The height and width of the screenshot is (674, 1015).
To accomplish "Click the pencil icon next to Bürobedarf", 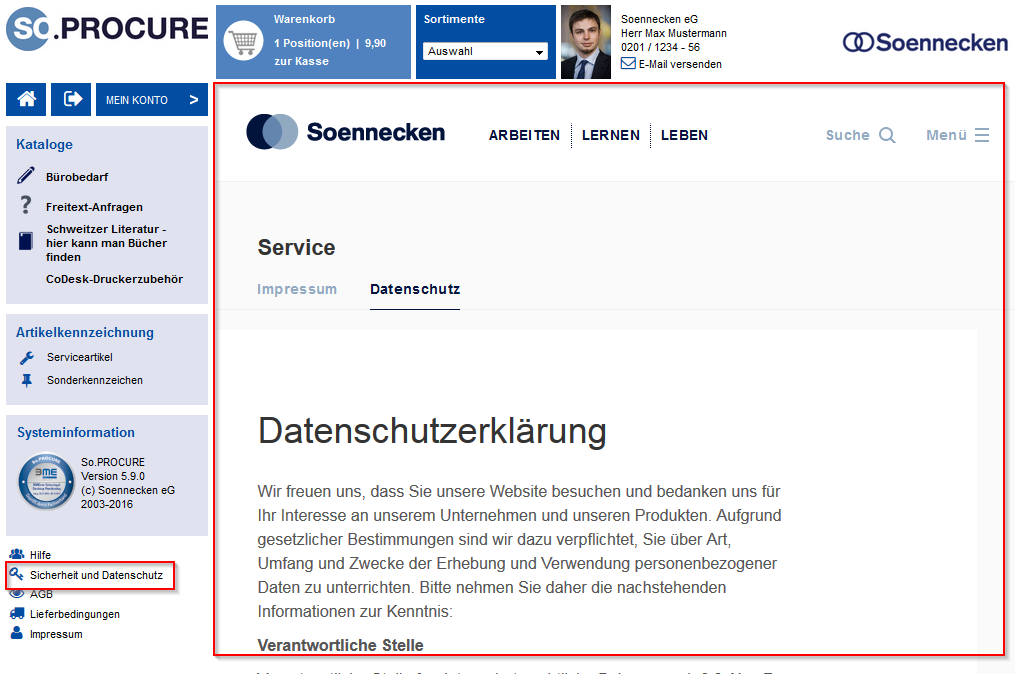I will coord(26,175).
